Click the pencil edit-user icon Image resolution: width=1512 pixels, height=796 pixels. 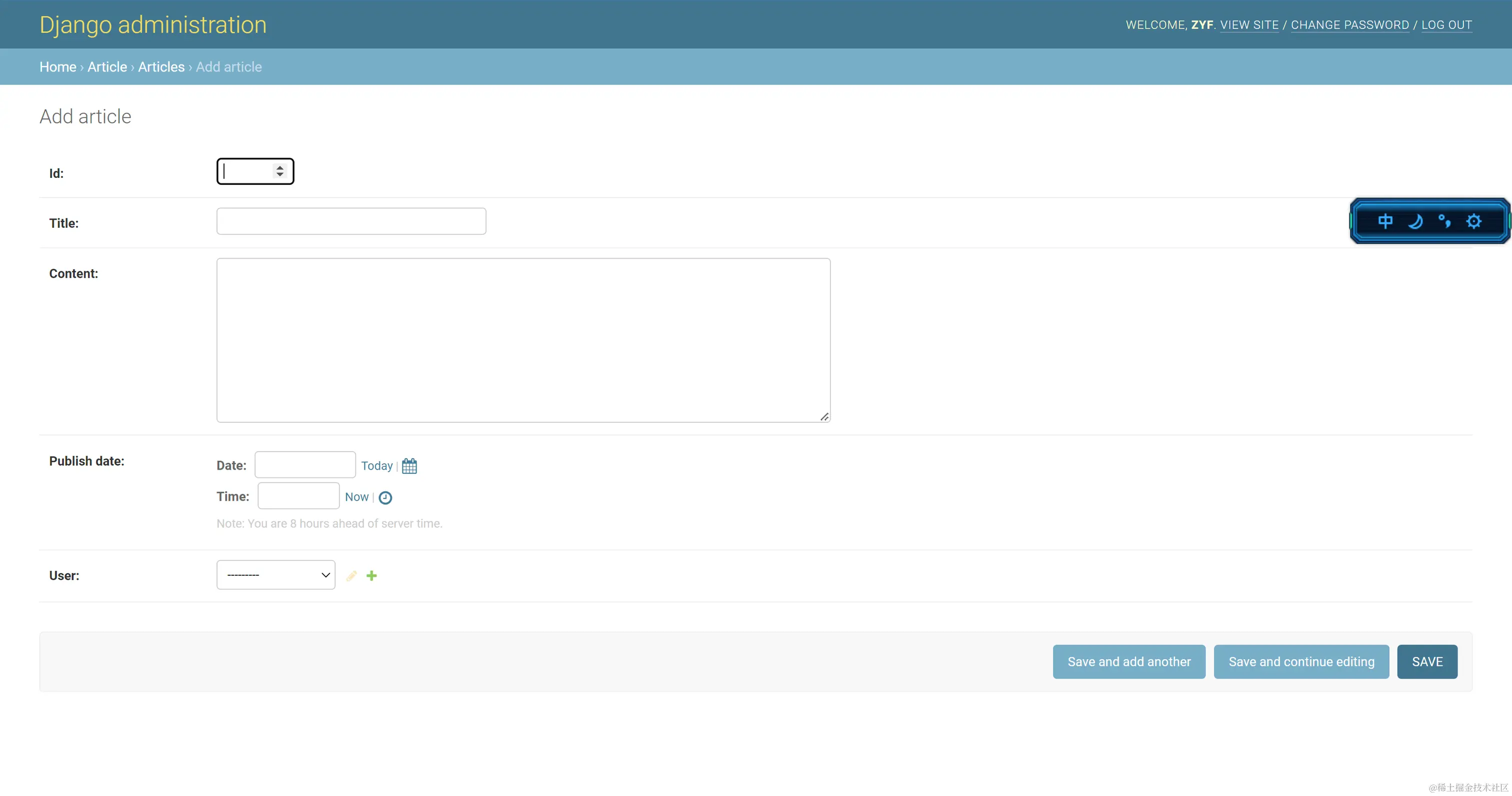(351, 576)
